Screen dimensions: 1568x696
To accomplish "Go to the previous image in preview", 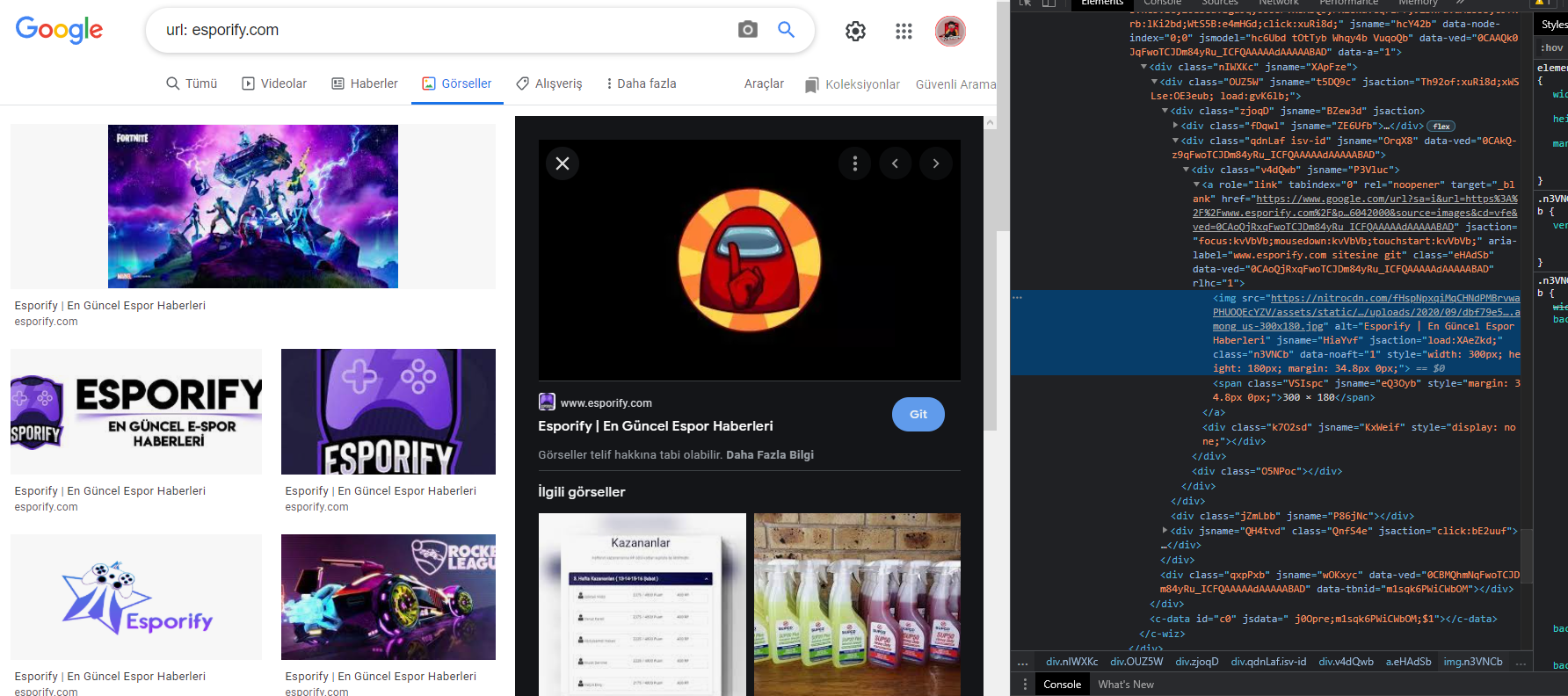I will click(895, 163).
